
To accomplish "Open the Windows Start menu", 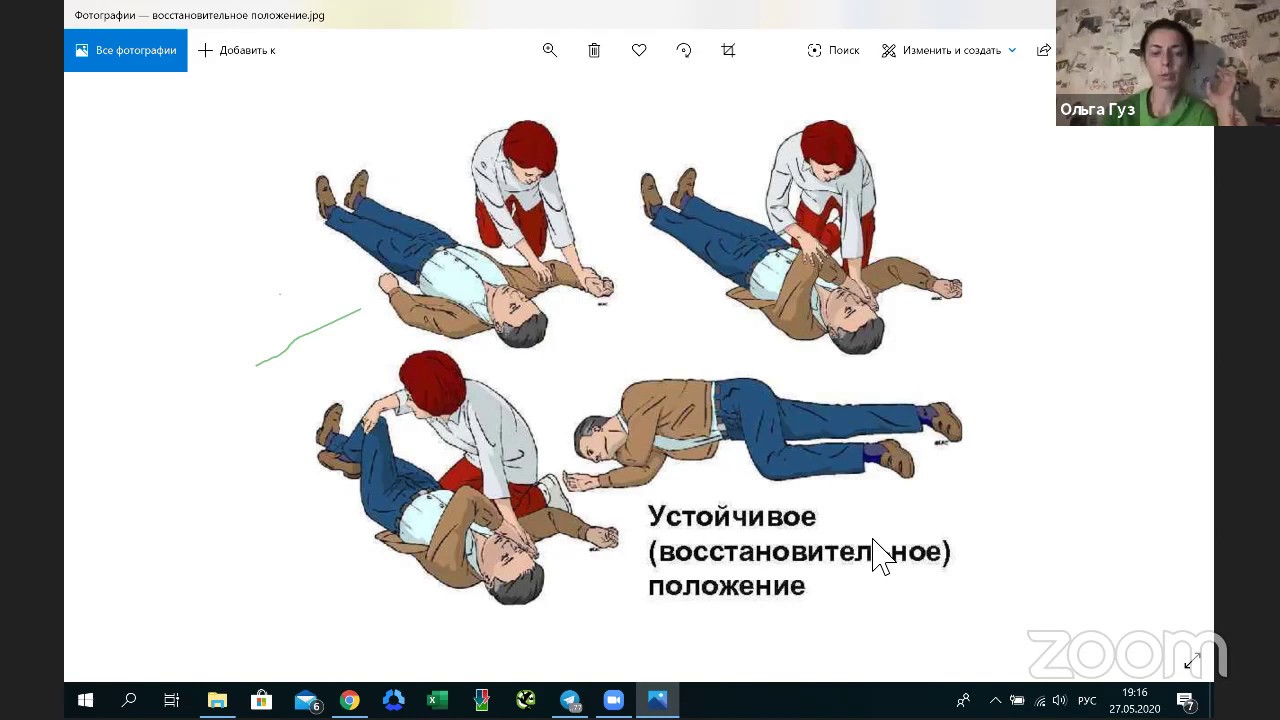I will tap(85, 701).
